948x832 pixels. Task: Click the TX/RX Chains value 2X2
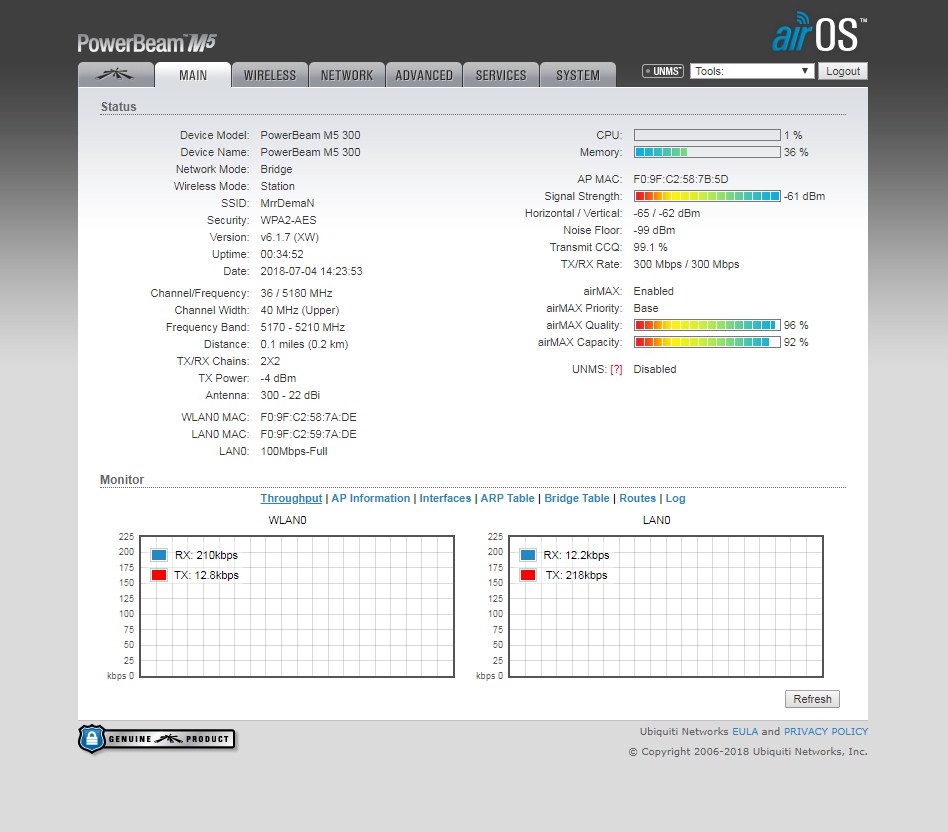(270, 362)
